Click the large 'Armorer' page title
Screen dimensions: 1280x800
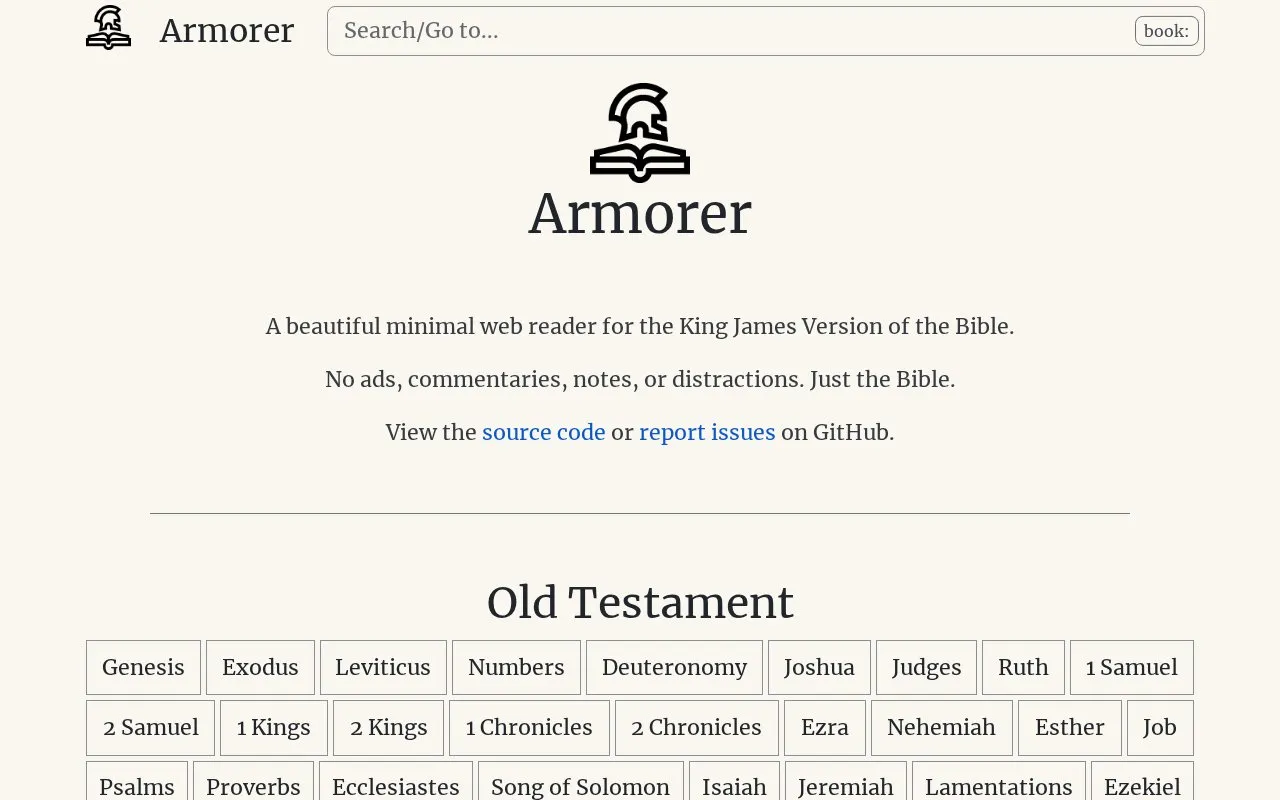(x=640, y=213)
